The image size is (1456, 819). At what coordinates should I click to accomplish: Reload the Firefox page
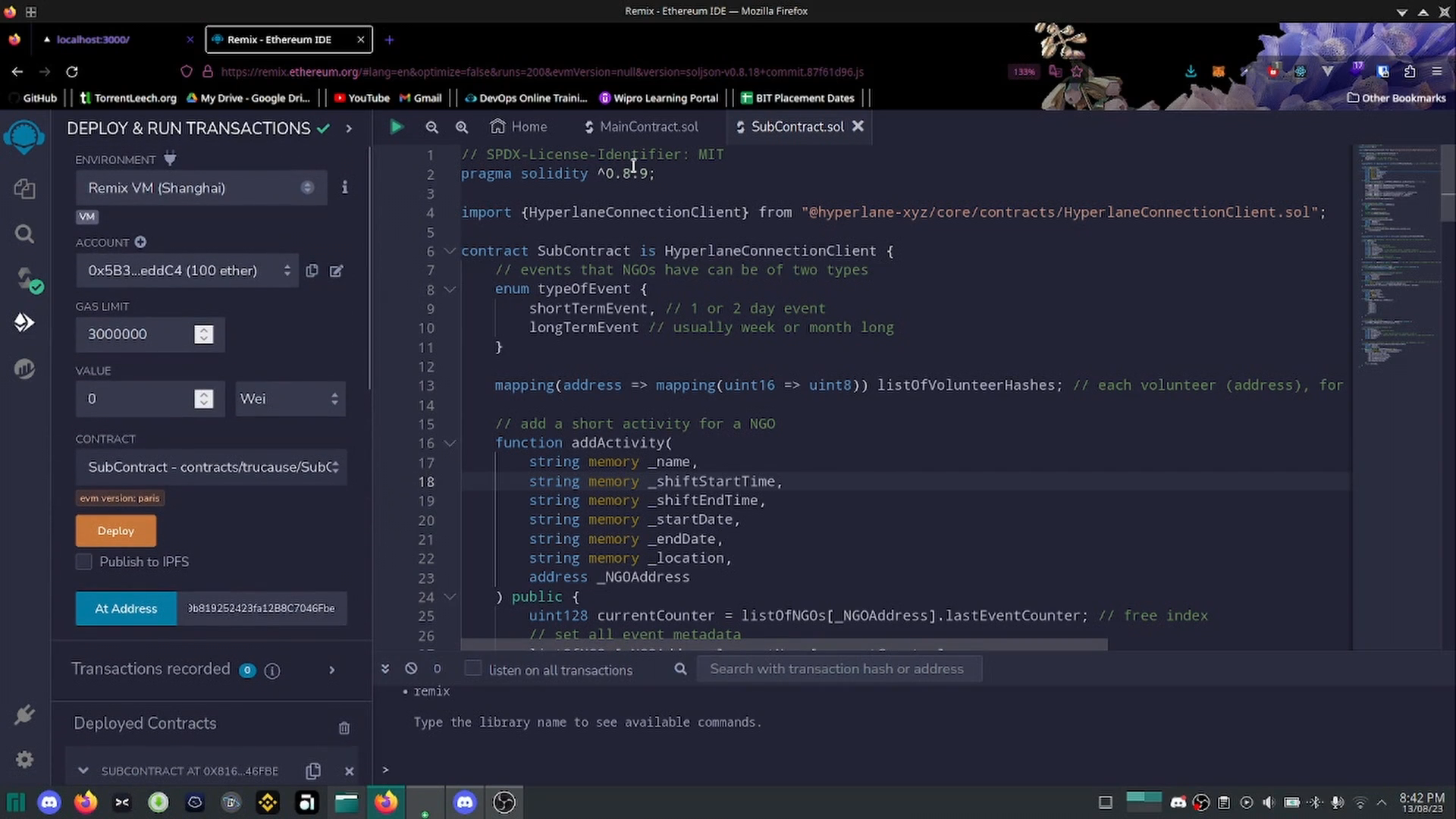coord(72,71)
